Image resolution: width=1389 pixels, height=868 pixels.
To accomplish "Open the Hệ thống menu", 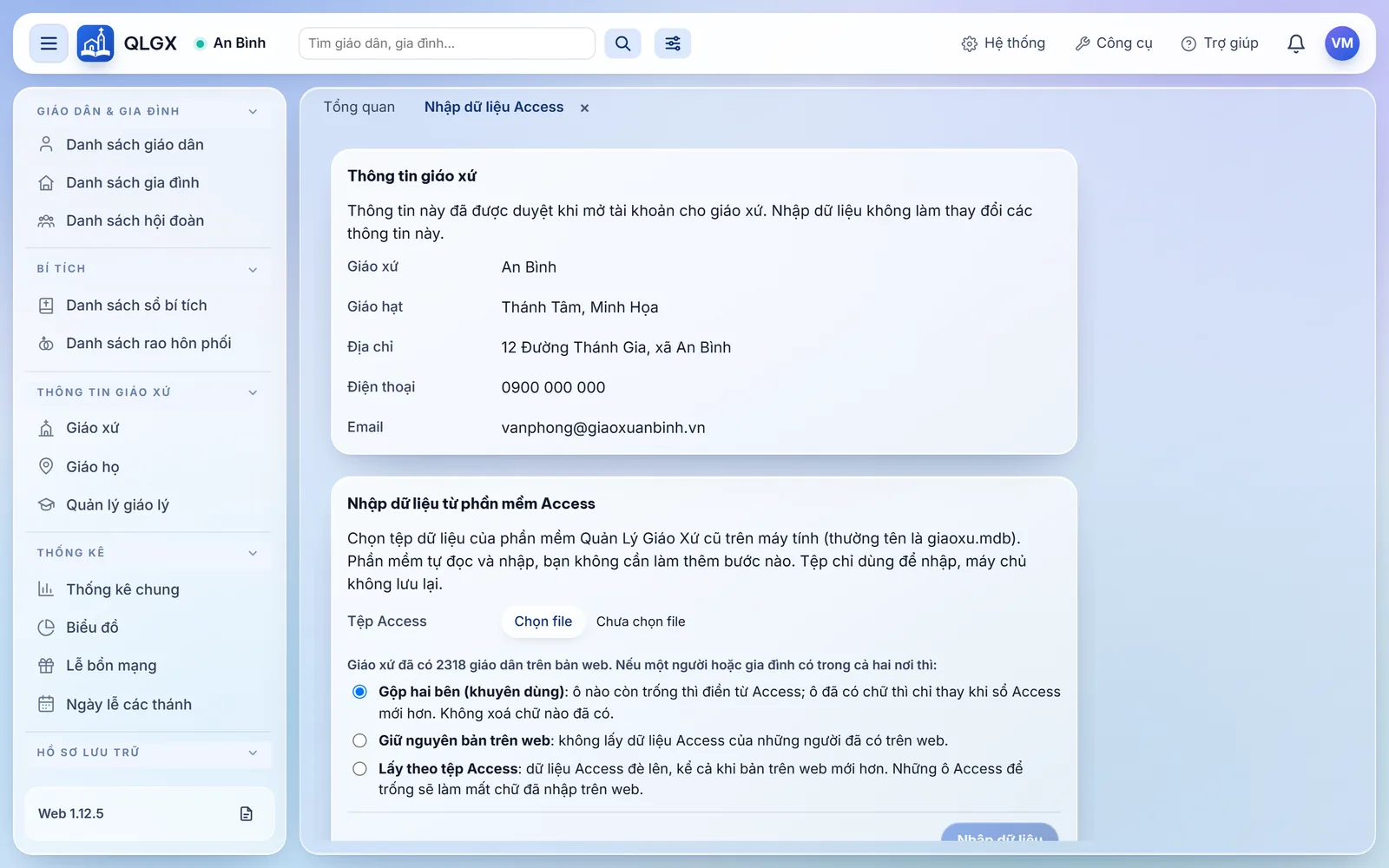I will [x=1004, y=43].
